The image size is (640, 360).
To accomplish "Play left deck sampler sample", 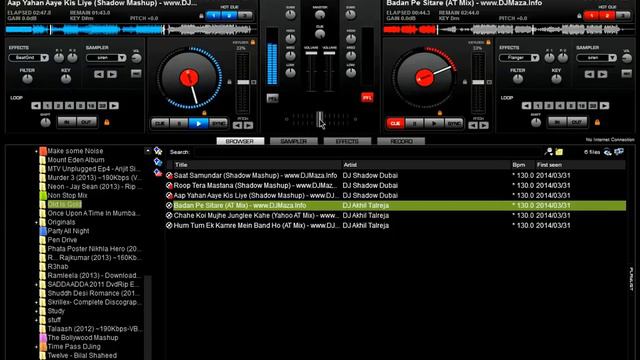I will click(112, 74).
